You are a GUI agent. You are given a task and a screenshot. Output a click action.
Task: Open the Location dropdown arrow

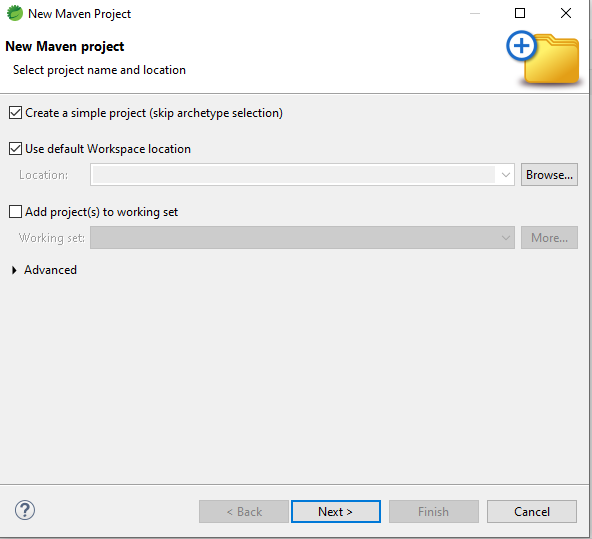[x=506, y=175]
